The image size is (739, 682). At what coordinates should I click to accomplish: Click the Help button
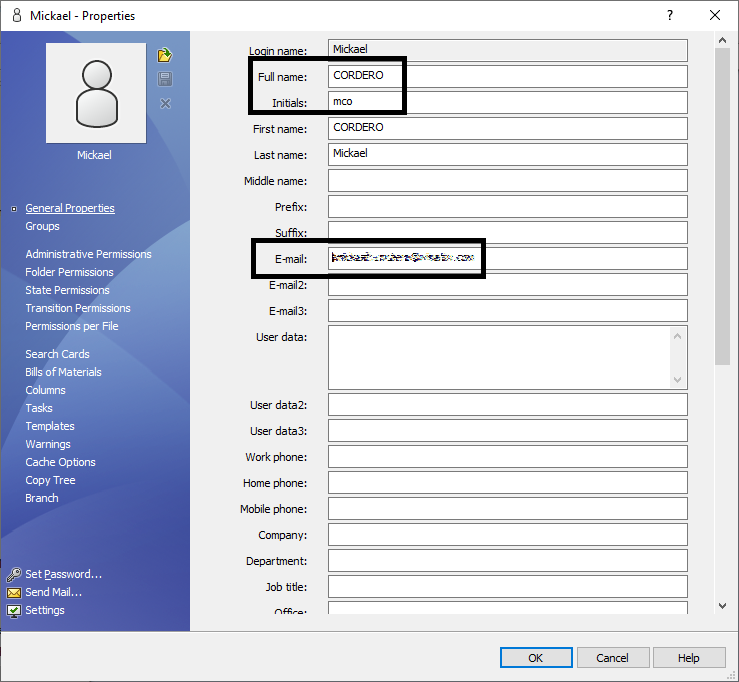(688, 658)
